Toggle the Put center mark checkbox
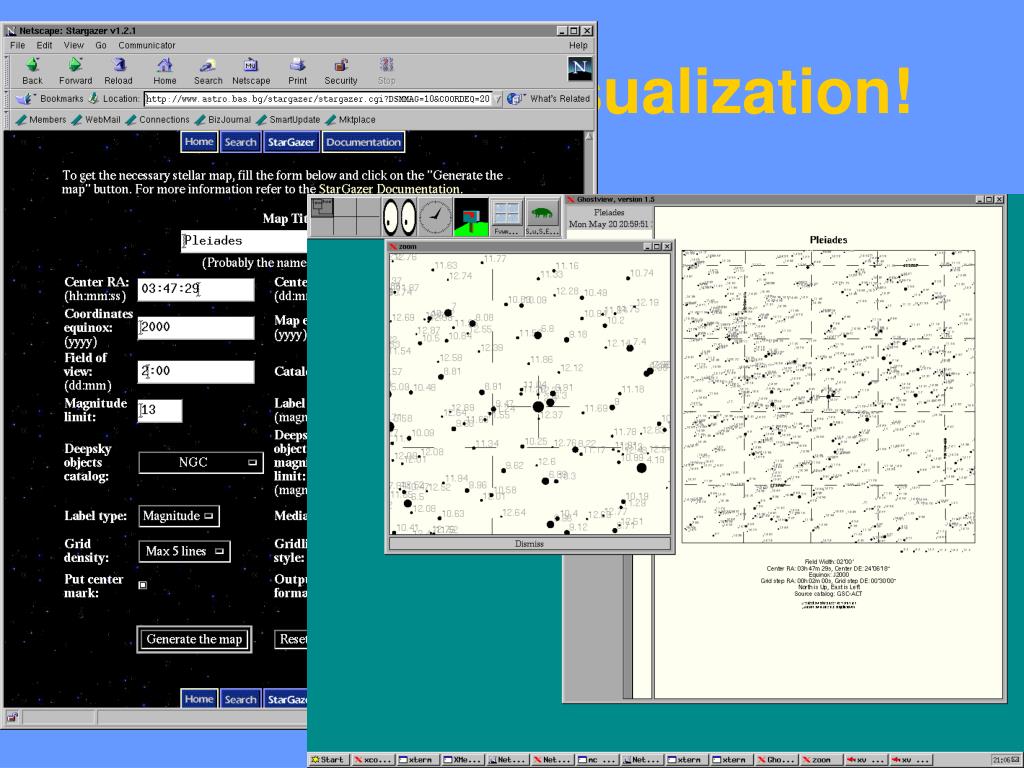This screenshot has width=1024, height=768. 143,585
